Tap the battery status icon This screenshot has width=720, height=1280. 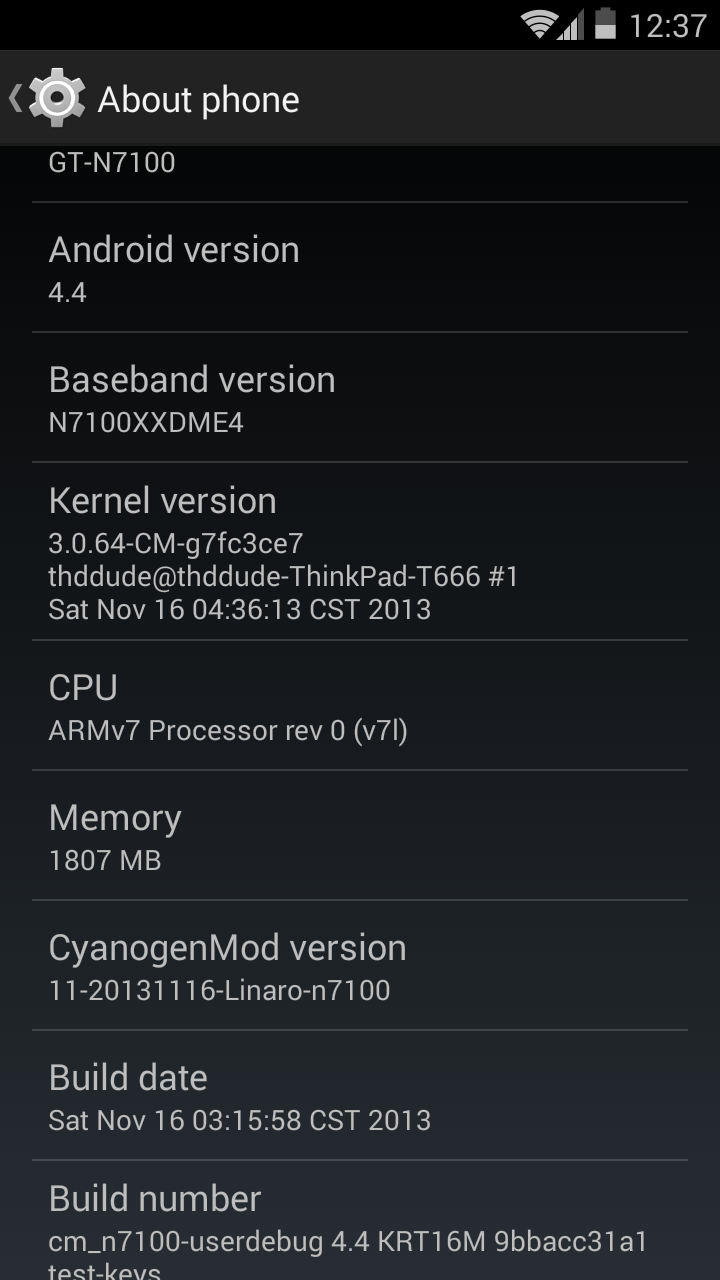click(x=605, y=24)
